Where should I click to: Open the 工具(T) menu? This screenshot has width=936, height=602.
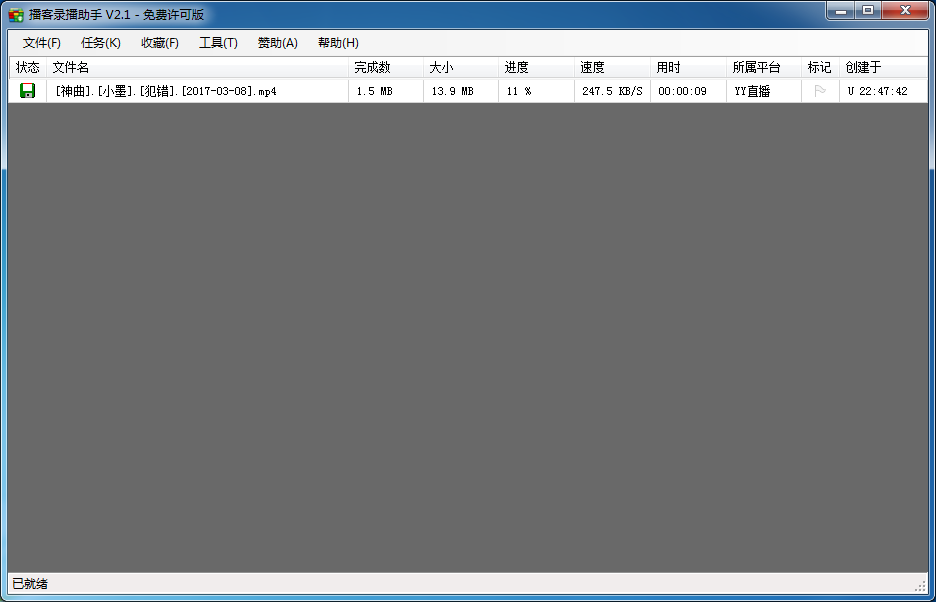pos(218,43)
